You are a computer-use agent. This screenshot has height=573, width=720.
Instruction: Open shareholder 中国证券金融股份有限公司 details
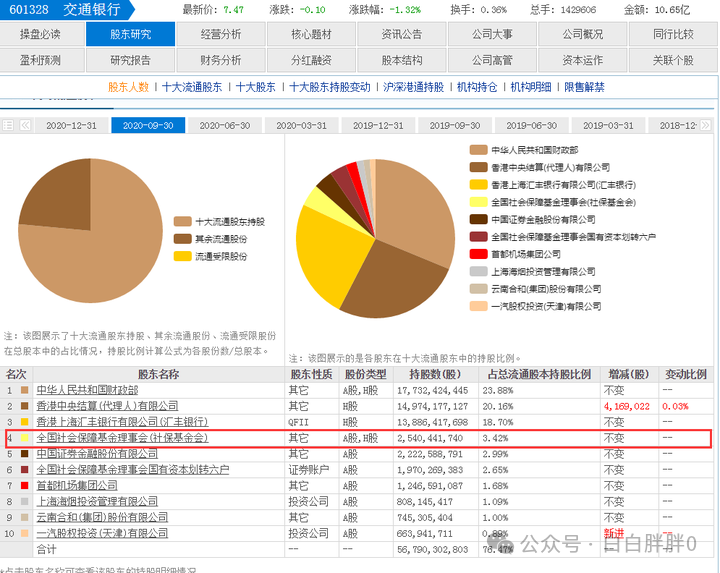(97, 454)
